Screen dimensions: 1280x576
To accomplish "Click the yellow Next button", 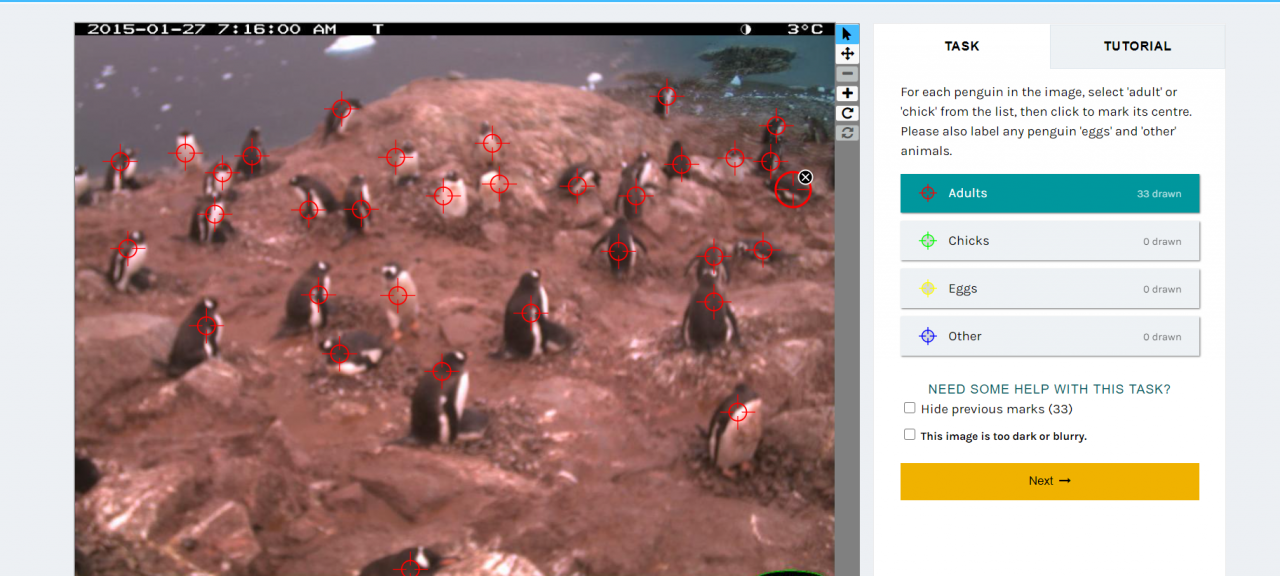I will 1049,481.
